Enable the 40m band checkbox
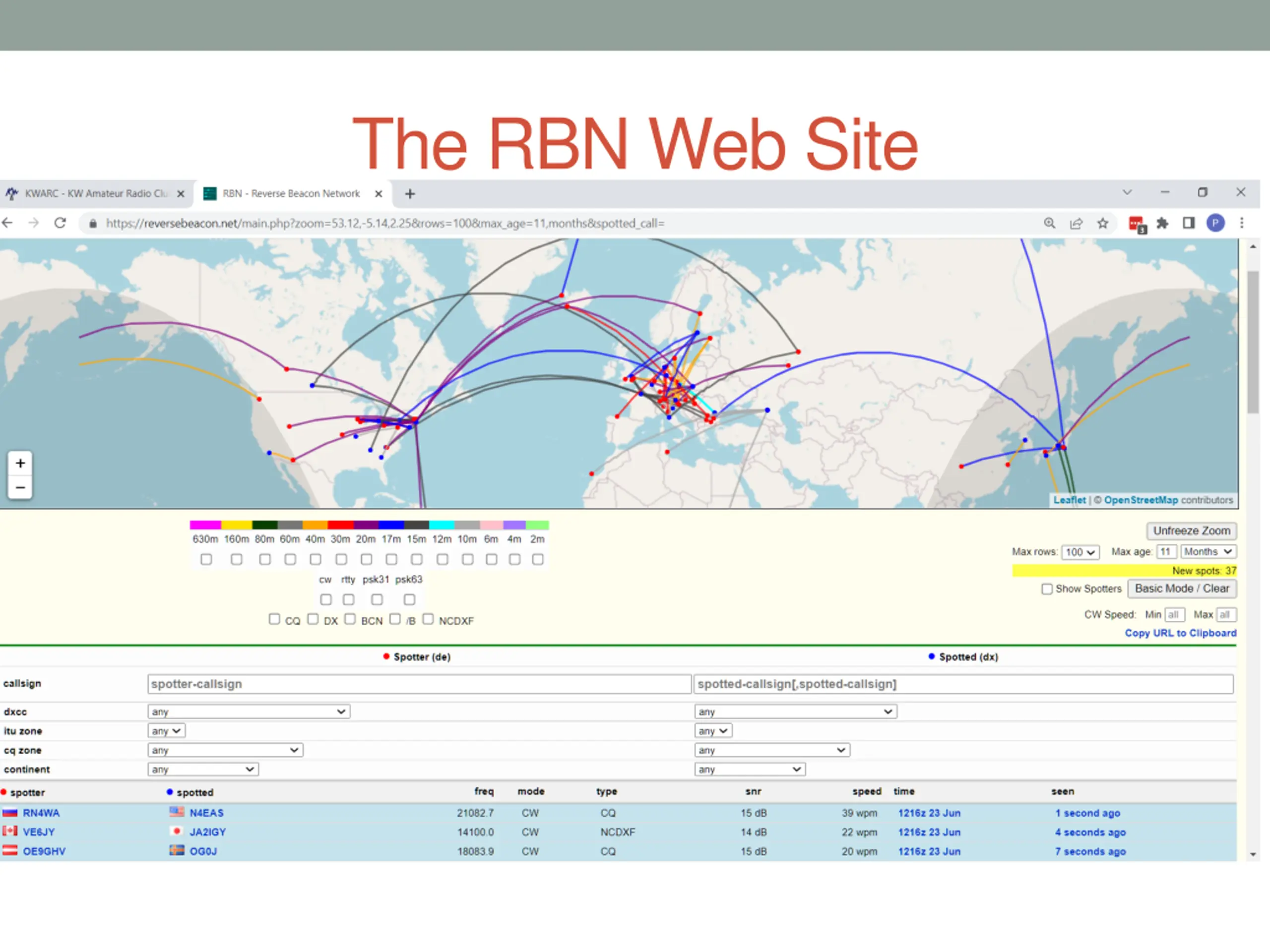The image size is (1270, 952). tap(315, 559)
